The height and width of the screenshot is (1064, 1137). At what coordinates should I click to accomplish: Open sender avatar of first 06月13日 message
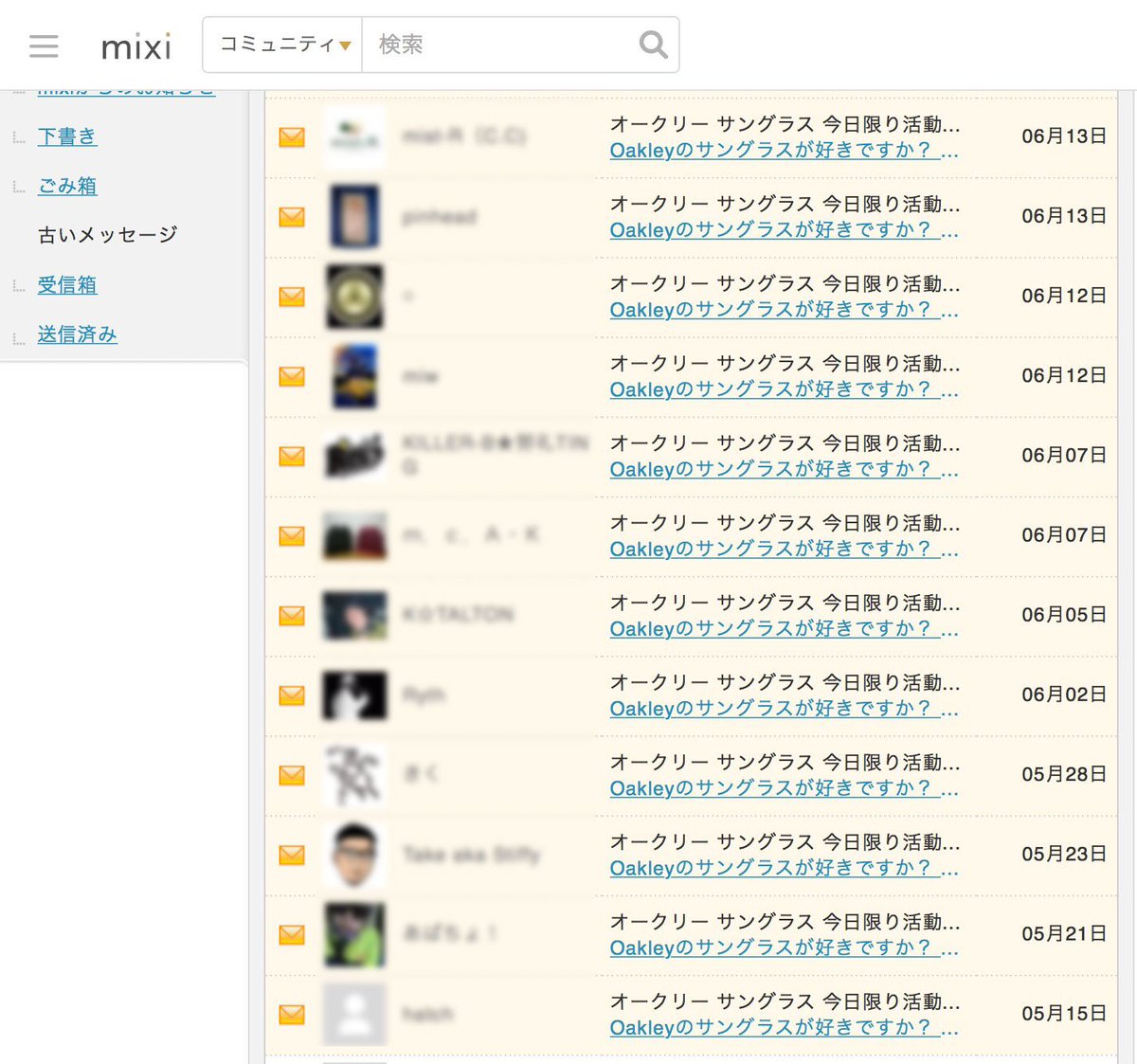point(354,137)
